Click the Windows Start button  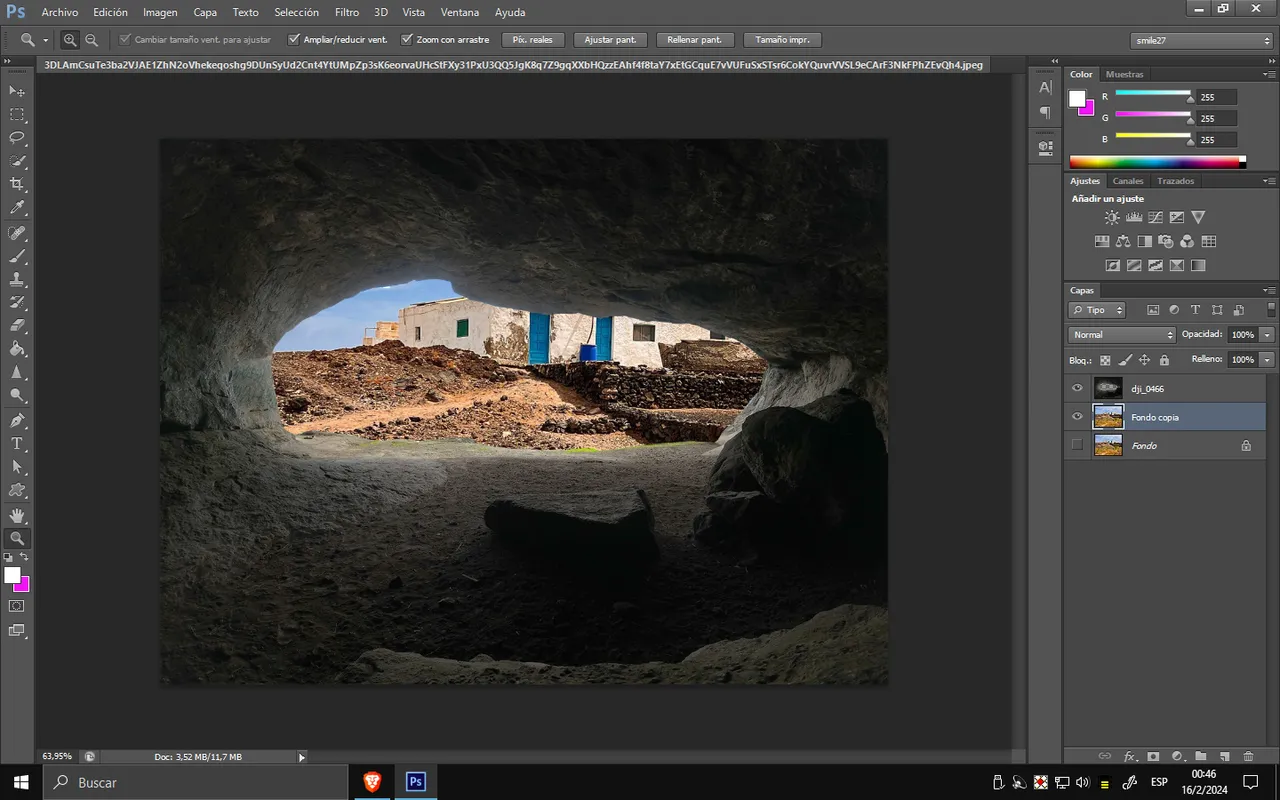pyautogui.click(x=21, y=782)
